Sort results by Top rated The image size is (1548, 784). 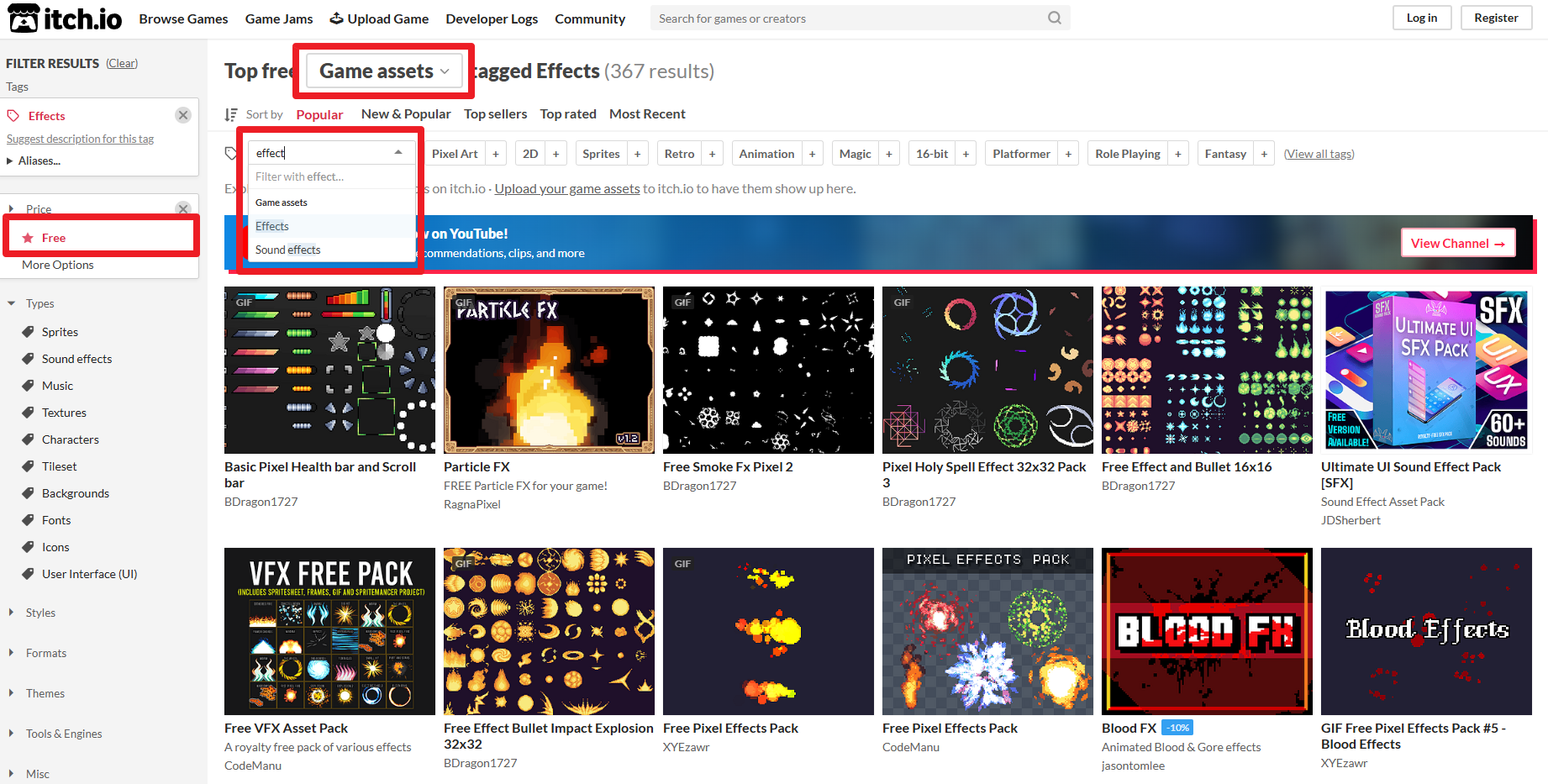point(568,113)
